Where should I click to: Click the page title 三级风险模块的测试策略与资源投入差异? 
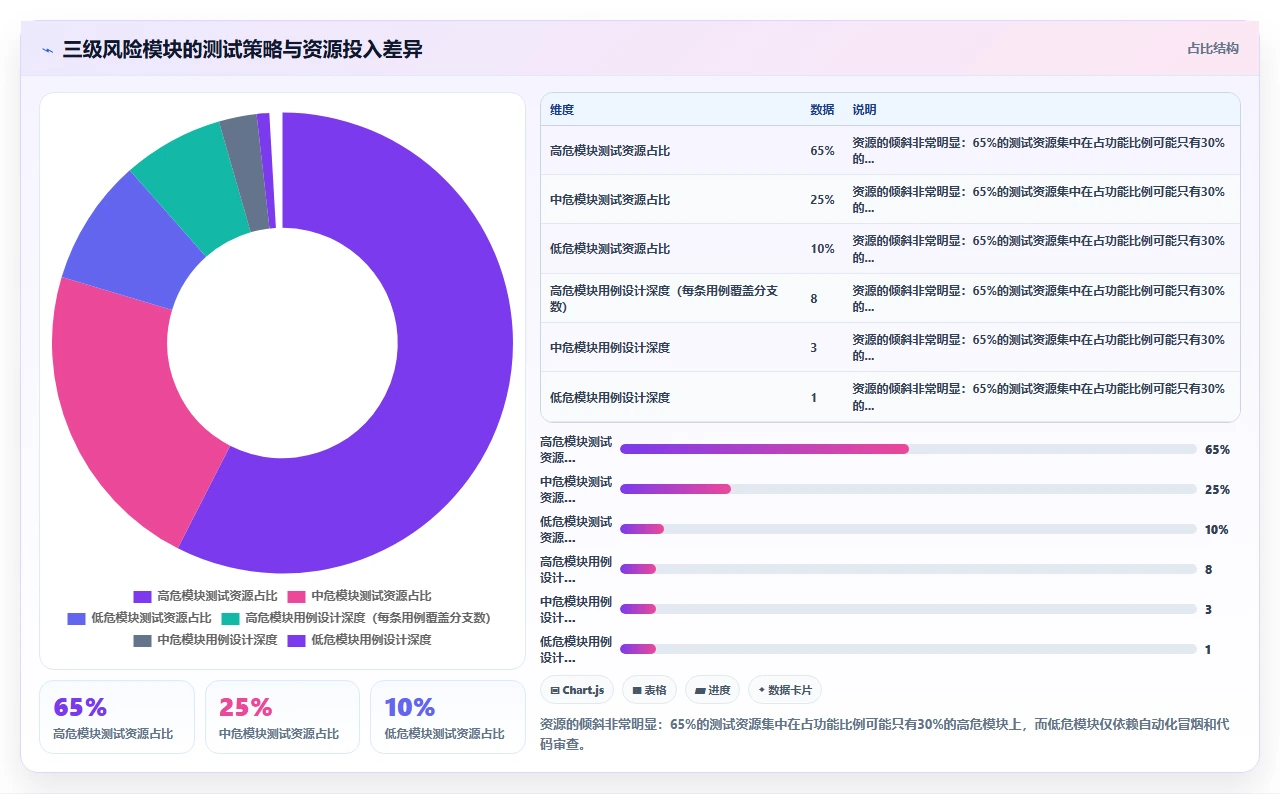[x=242, y=49]
